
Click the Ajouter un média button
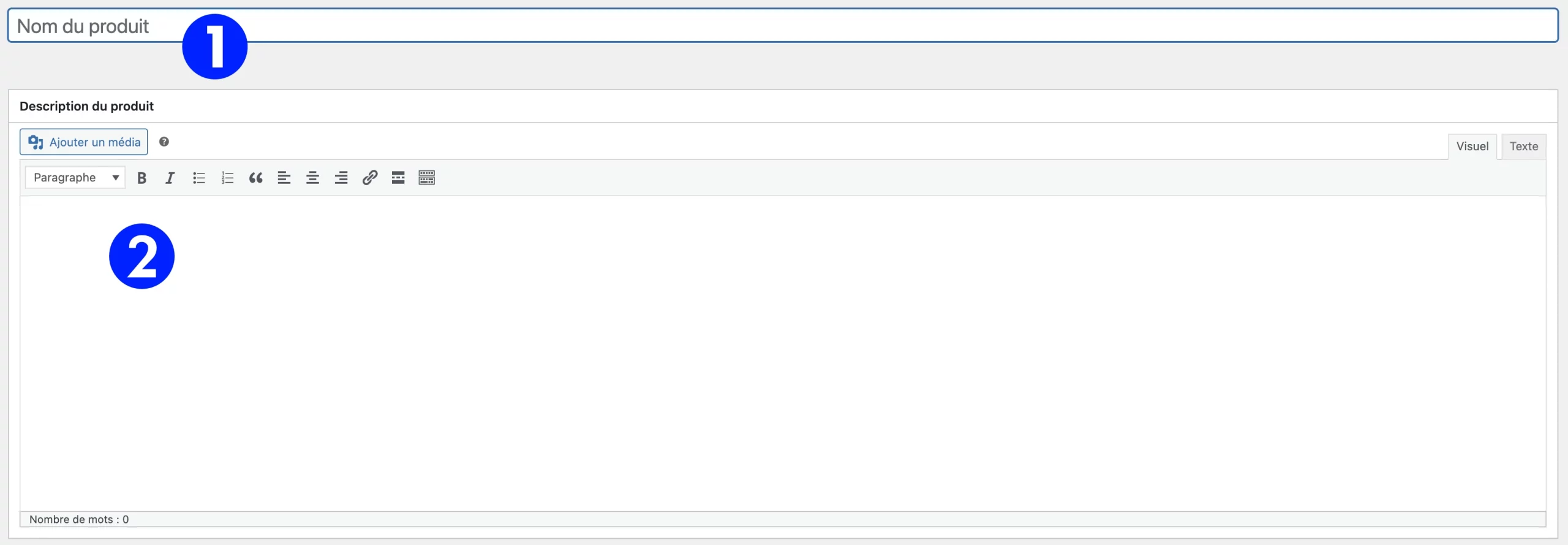point(84,142)
